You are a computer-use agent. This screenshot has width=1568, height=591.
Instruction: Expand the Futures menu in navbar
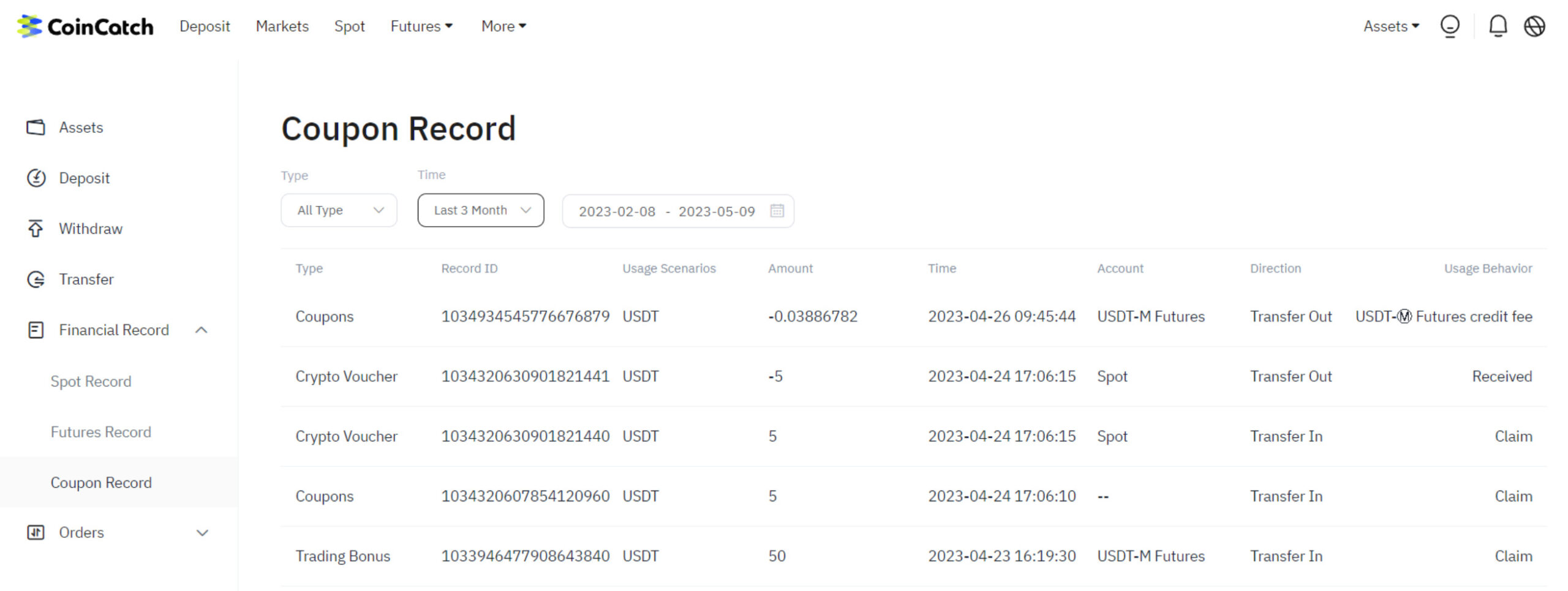pyautogui.click(x=421, y=26)
